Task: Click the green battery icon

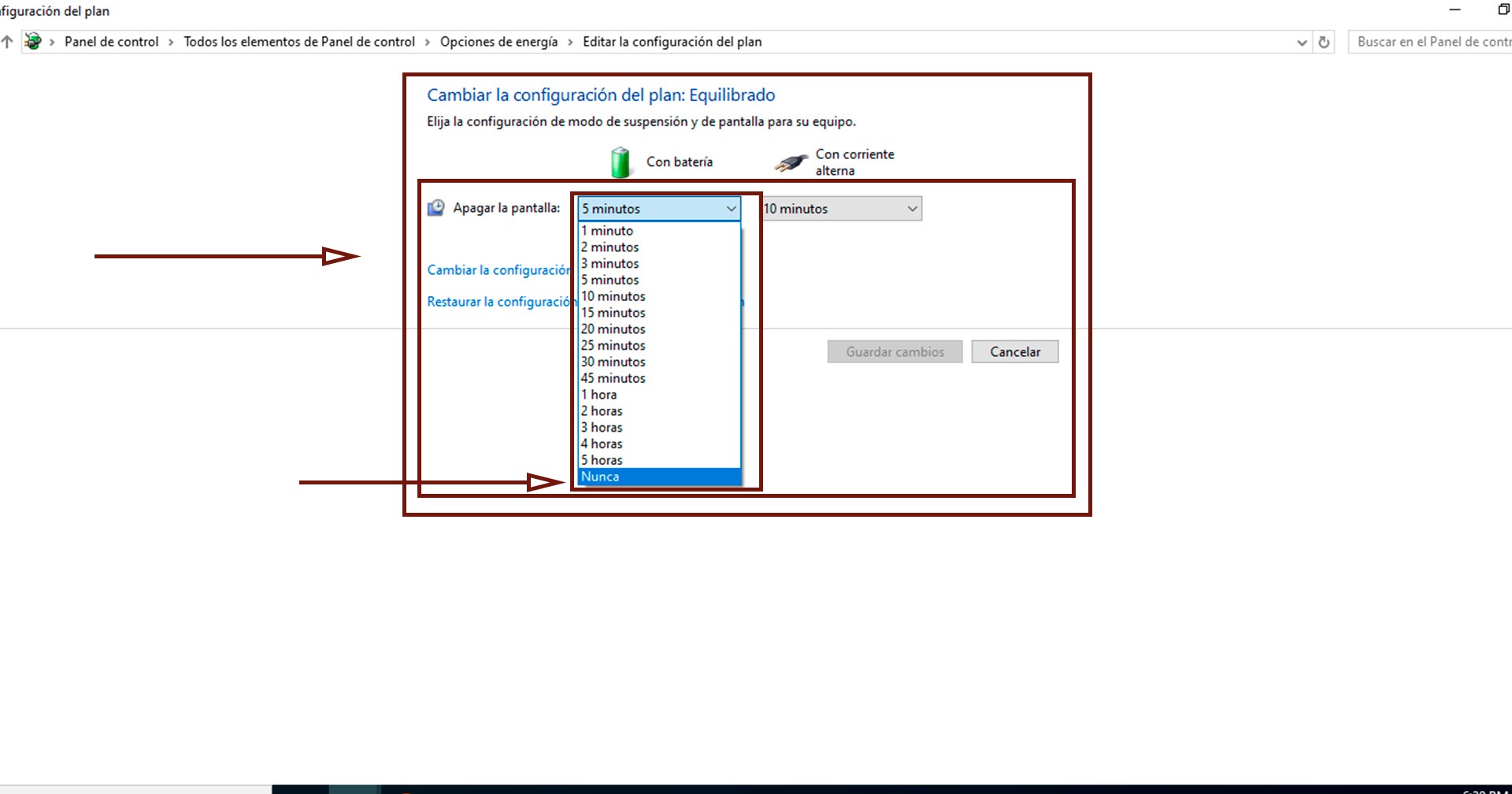Action: coord(621,162)
